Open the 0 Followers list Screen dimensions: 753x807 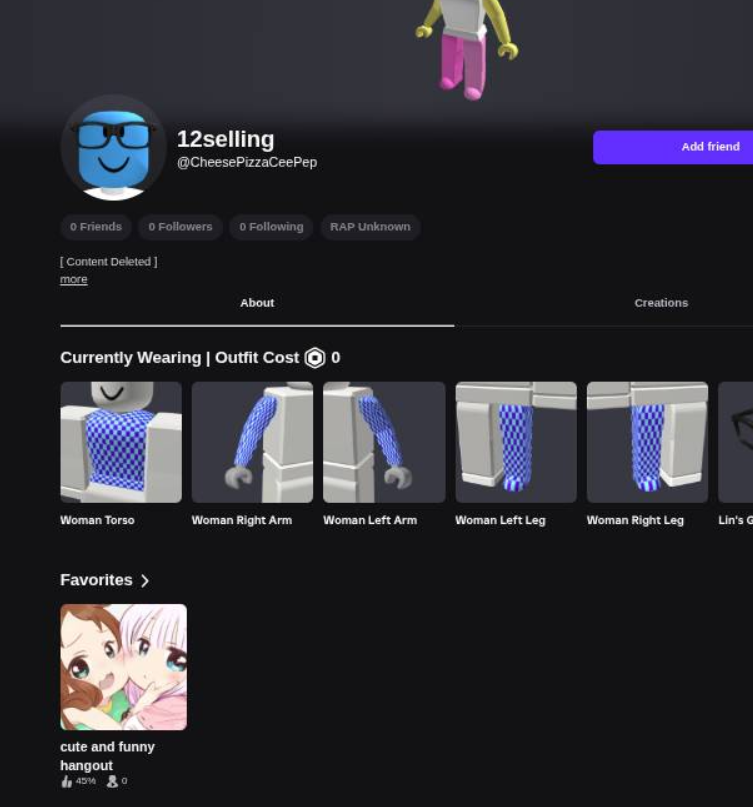click(x=180, y=227)
